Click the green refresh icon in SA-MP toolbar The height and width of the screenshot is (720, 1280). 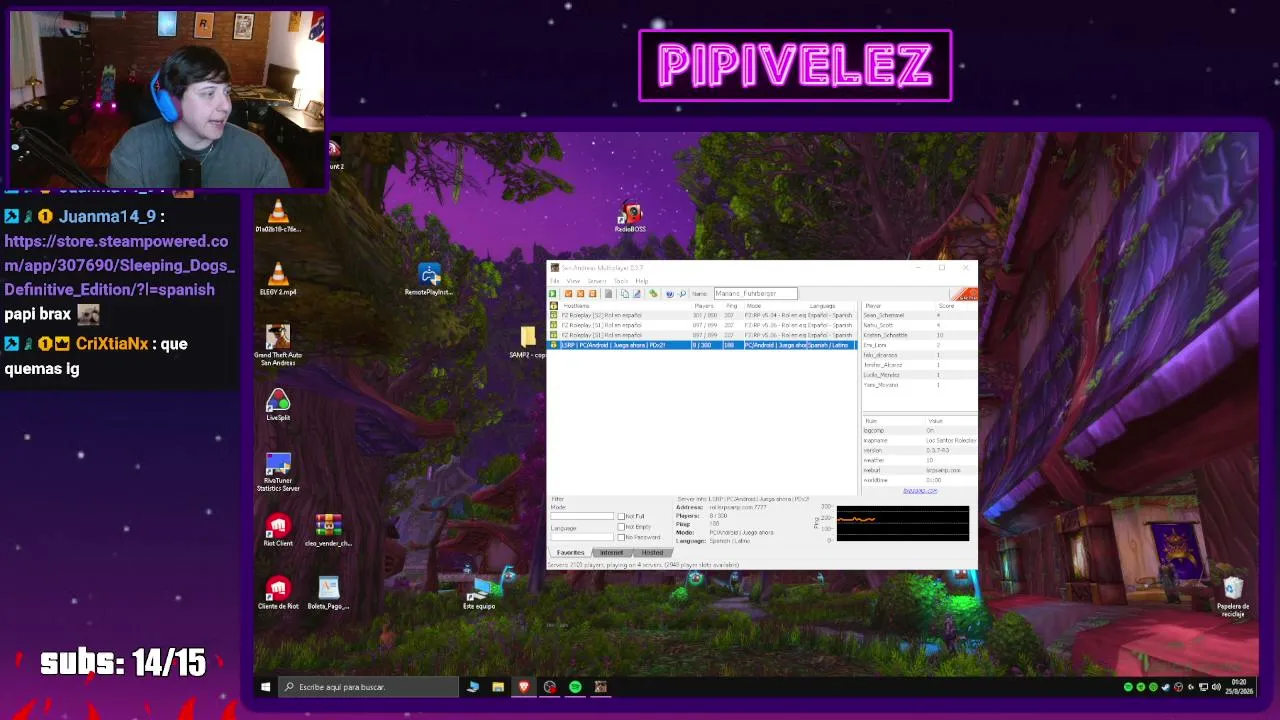653,294
